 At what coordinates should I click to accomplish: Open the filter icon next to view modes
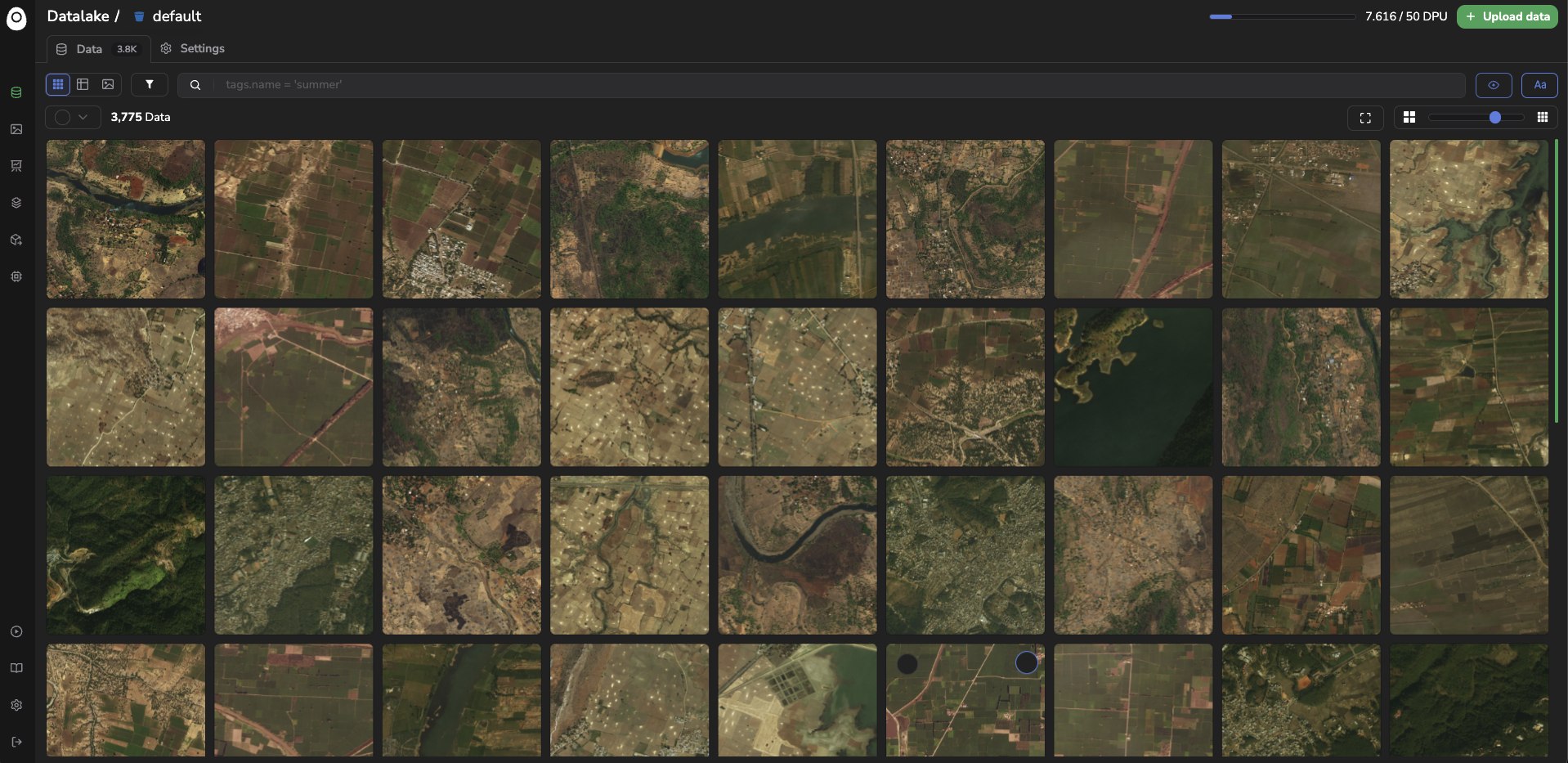point(149,84)
